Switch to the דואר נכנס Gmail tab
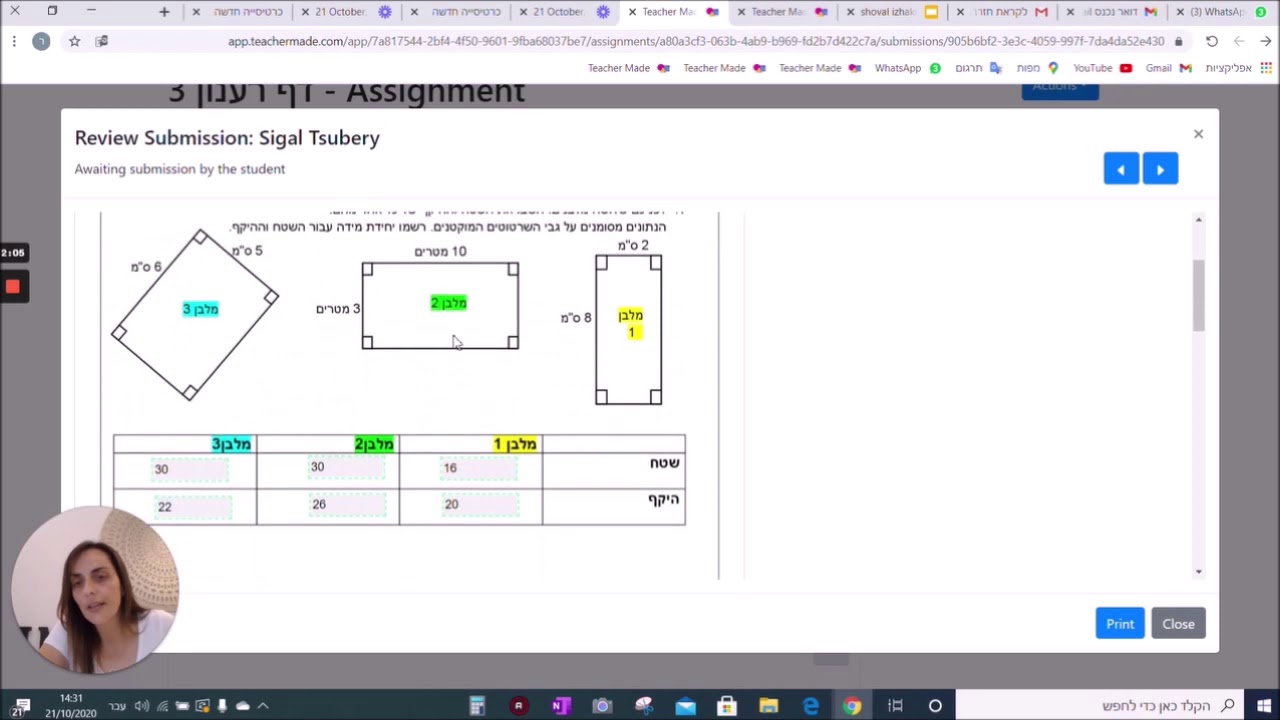The width and height of the screenshot is (1280, 720). pos(1111,12)
